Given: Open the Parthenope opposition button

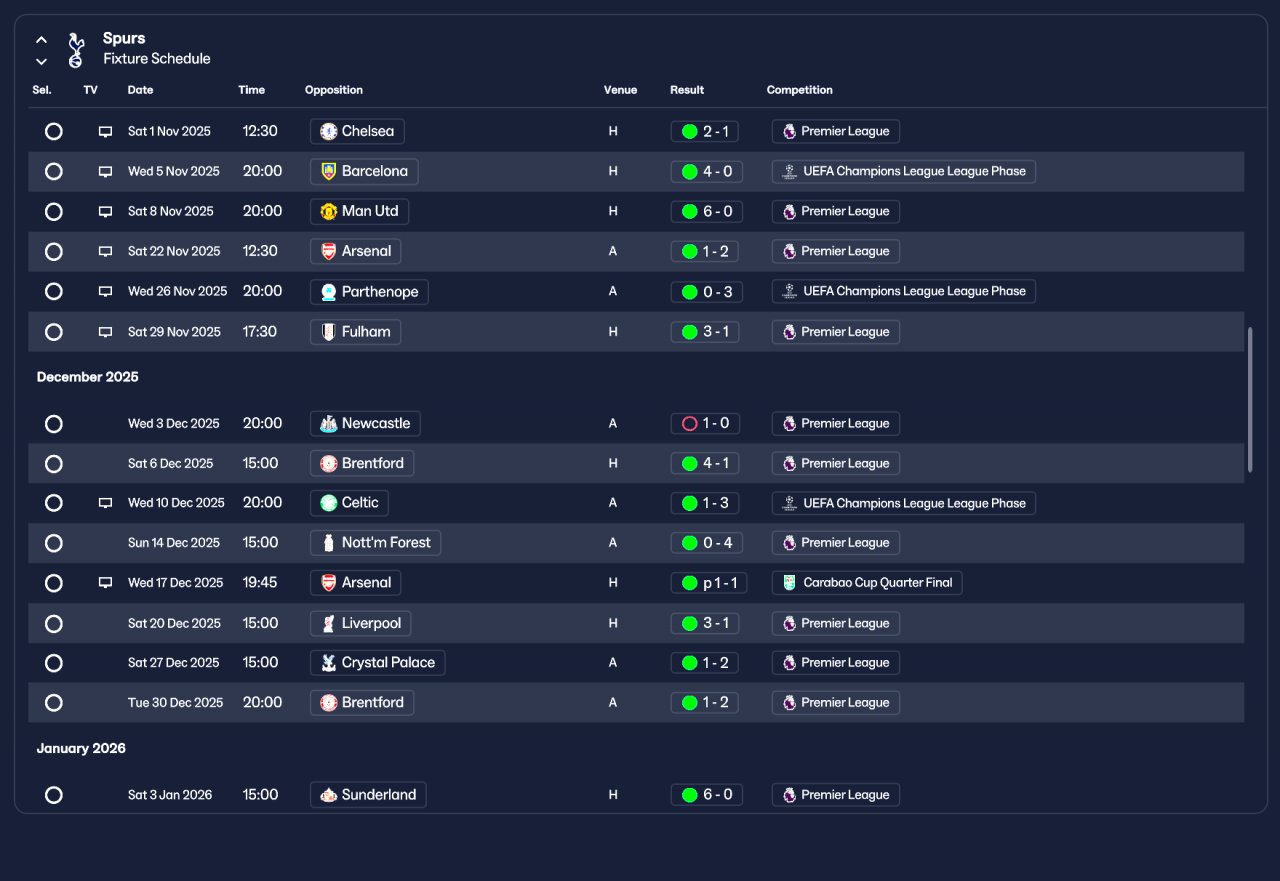Looking at the screenshot, I should click(x=369, y=291).
